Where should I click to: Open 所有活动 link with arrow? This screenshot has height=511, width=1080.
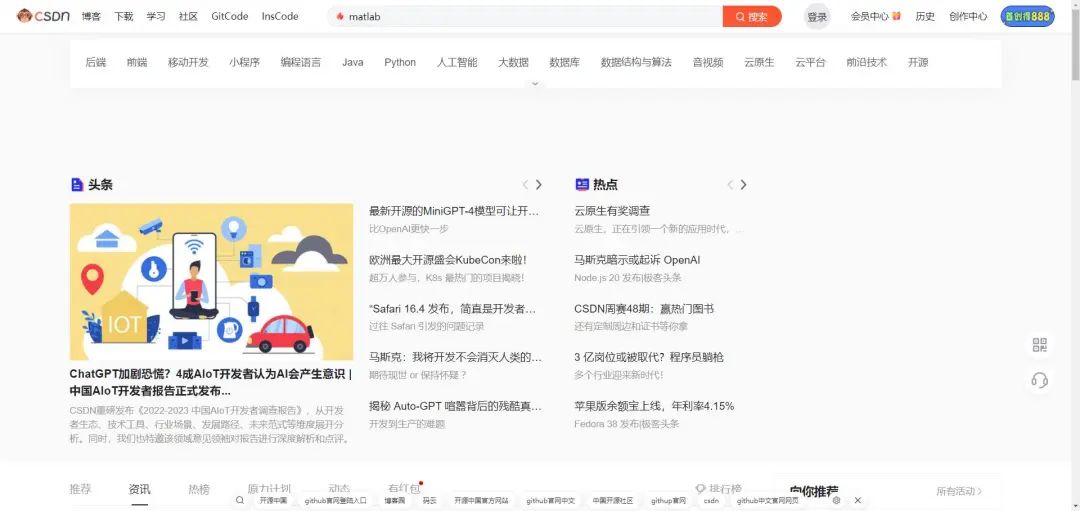(x=959, y=491)
